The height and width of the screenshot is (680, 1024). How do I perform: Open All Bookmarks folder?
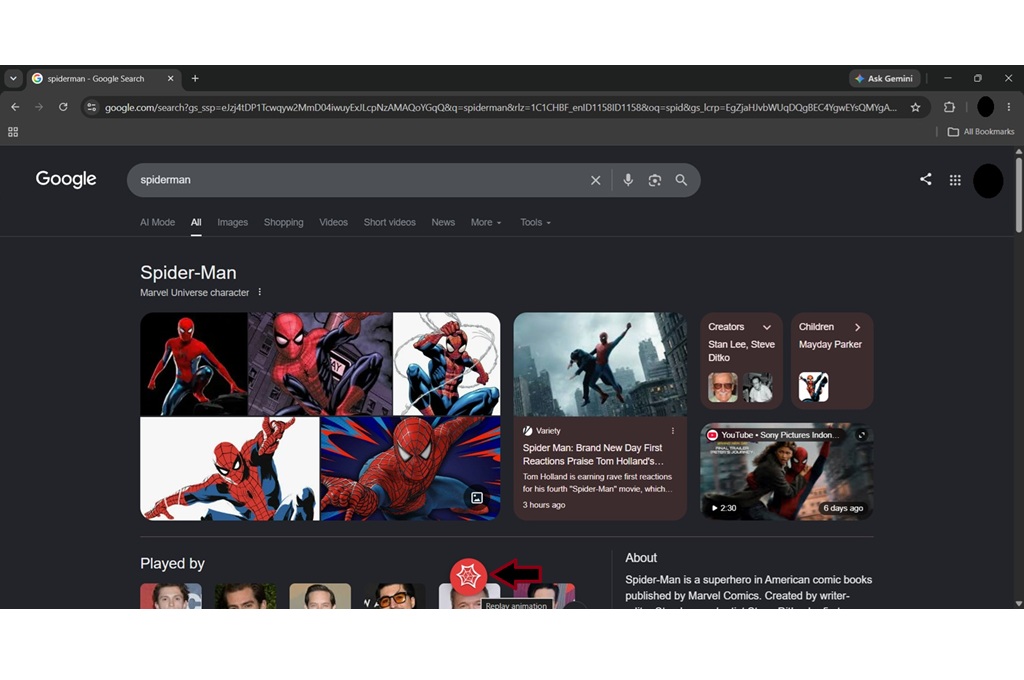click(981, 132)
